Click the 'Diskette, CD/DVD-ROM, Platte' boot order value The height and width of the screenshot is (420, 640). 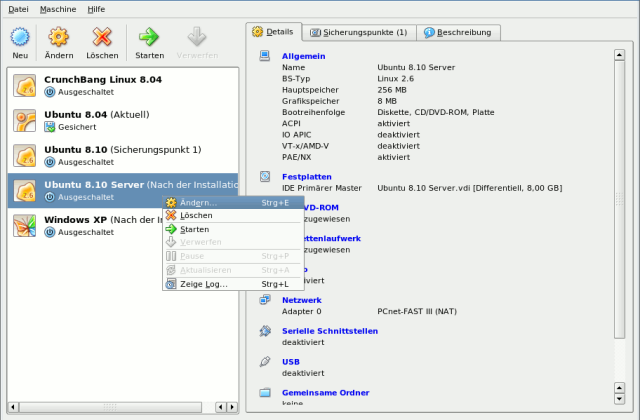pyautogui.click(x=436, y=112)
